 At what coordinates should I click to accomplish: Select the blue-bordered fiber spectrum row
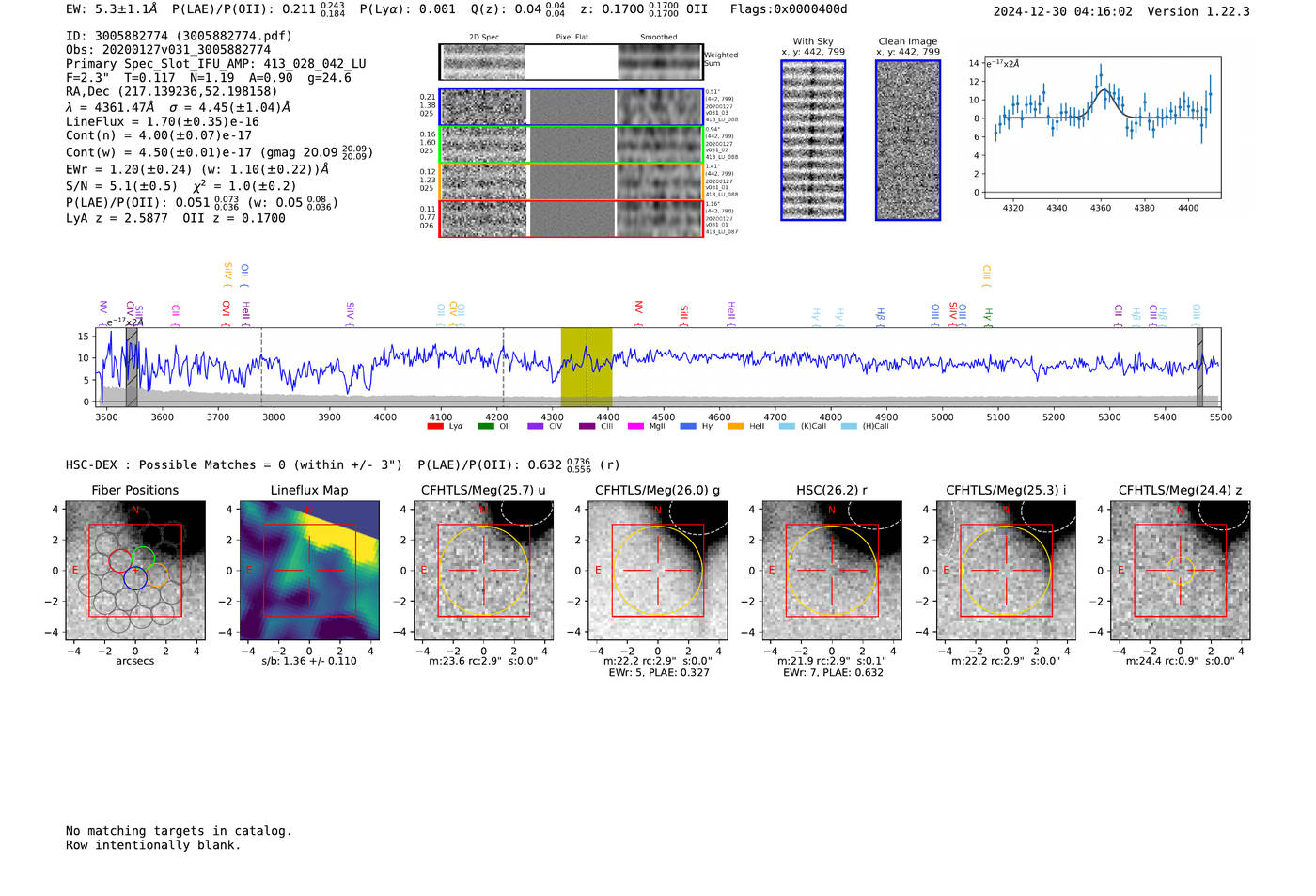[x=571, y=107]
